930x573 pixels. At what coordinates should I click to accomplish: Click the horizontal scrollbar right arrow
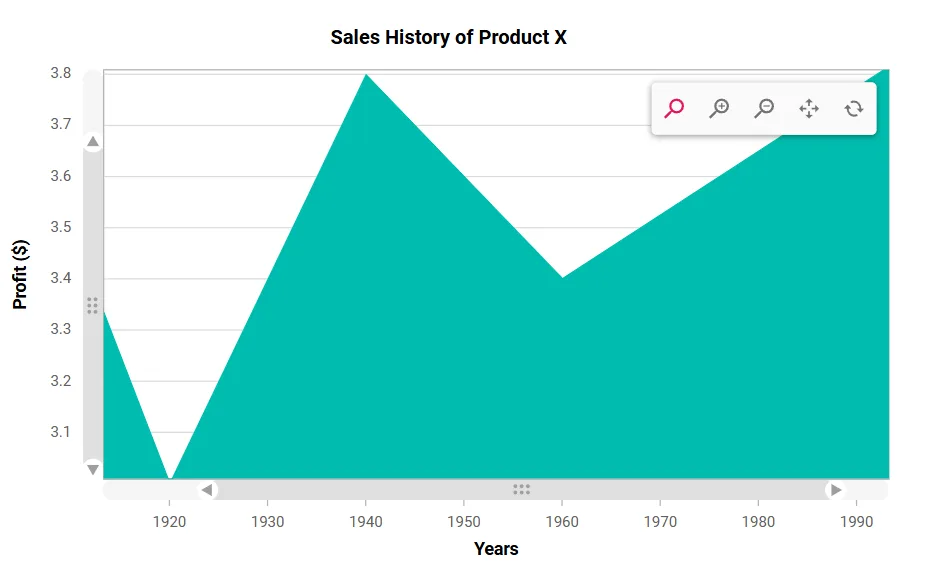point(836,490)
